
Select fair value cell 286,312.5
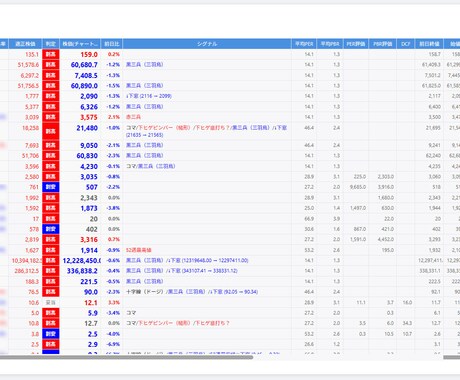coord(27,271)
